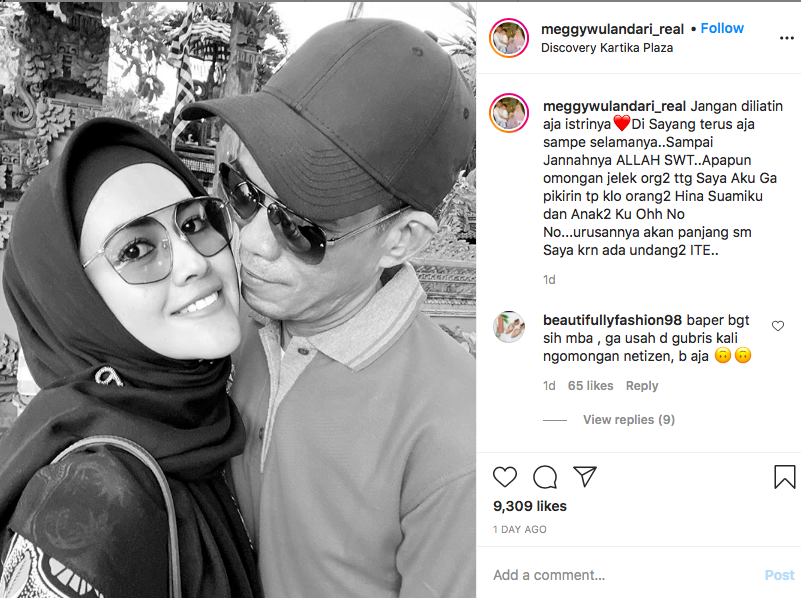This screenshot has width=801, height=598.
Task: Open beautifullyfashion98's avatar
Action: [509, 327]
